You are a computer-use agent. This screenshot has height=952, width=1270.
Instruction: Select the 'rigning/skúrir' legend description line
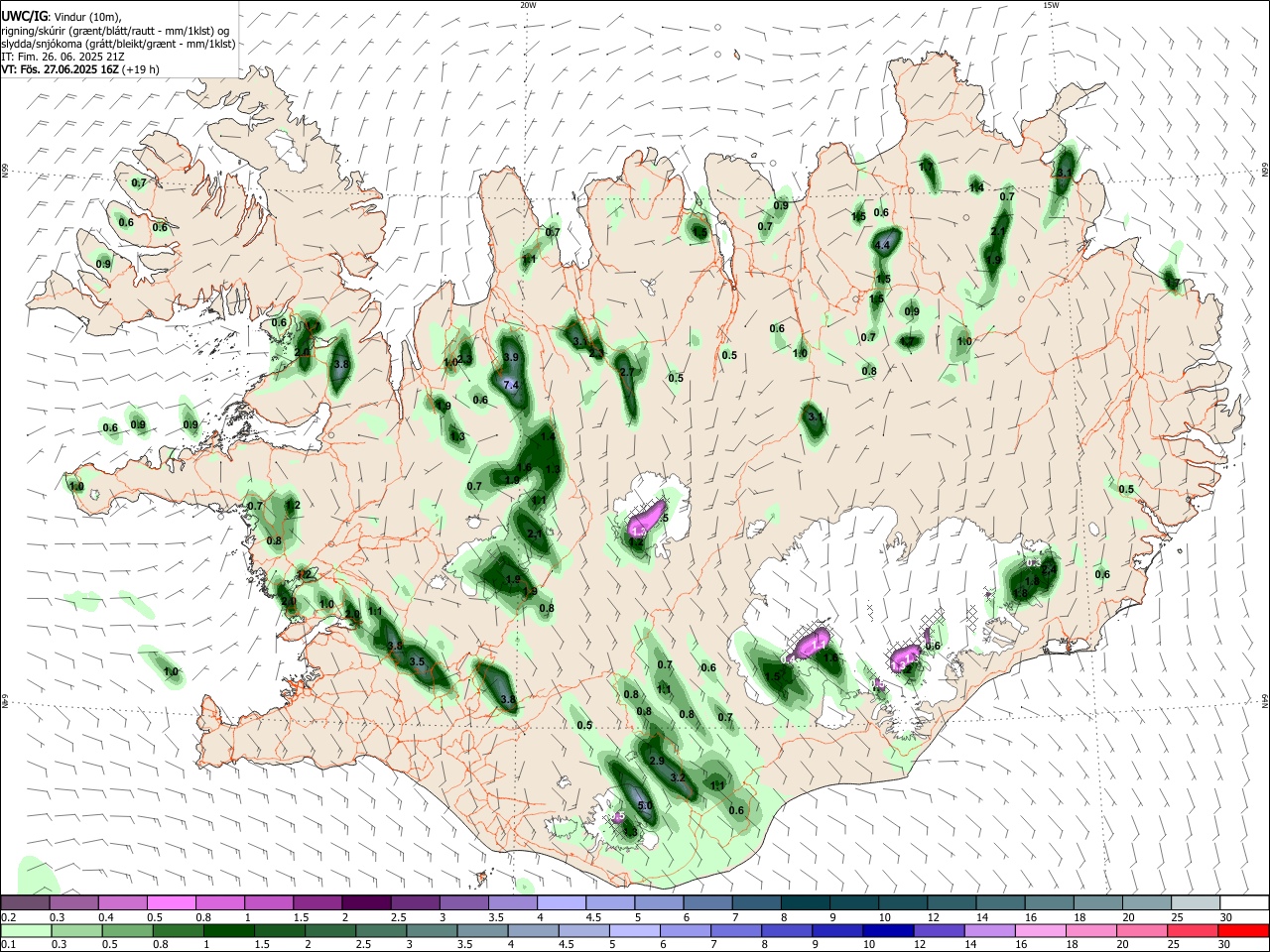(115, 31)
